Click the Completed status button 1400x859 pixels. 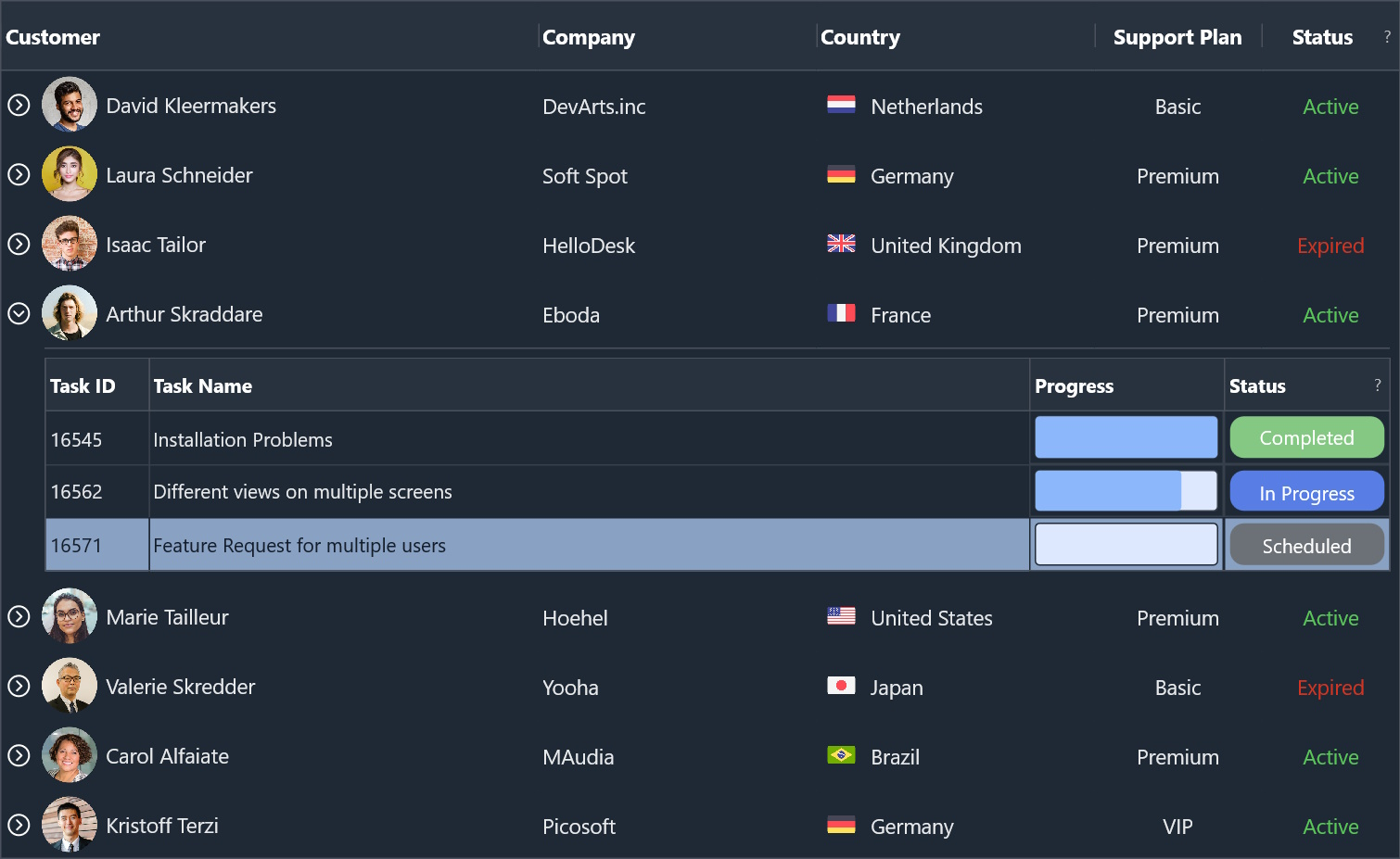click(1306, 438)
